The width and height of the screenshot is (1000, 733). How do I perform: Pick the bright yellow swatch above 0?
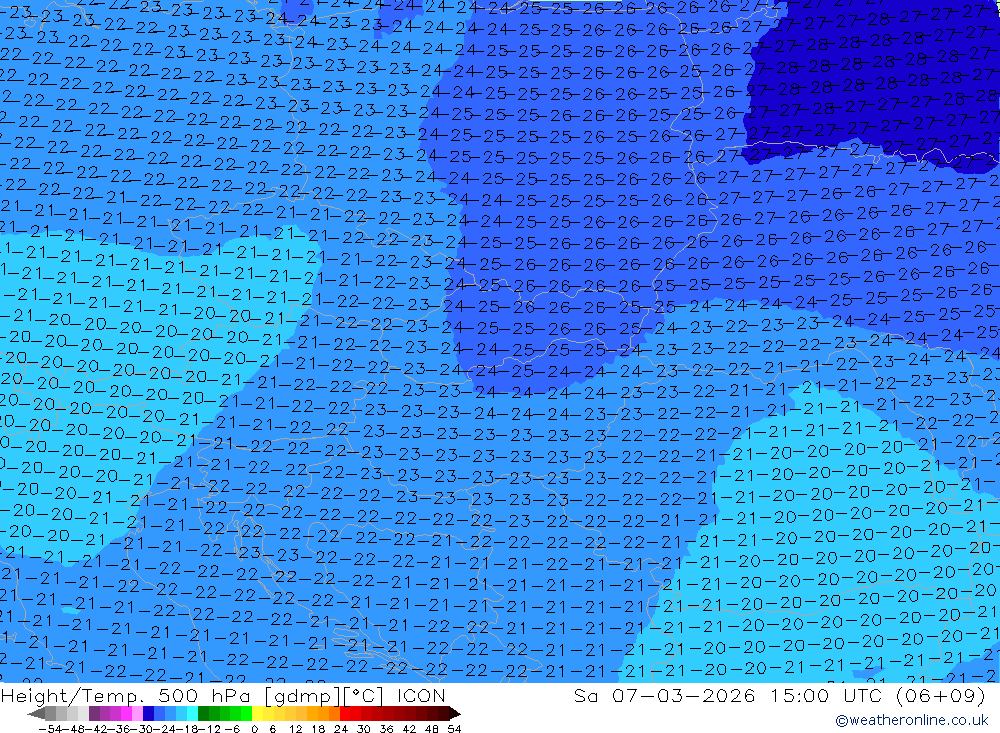tap(258, 713)
